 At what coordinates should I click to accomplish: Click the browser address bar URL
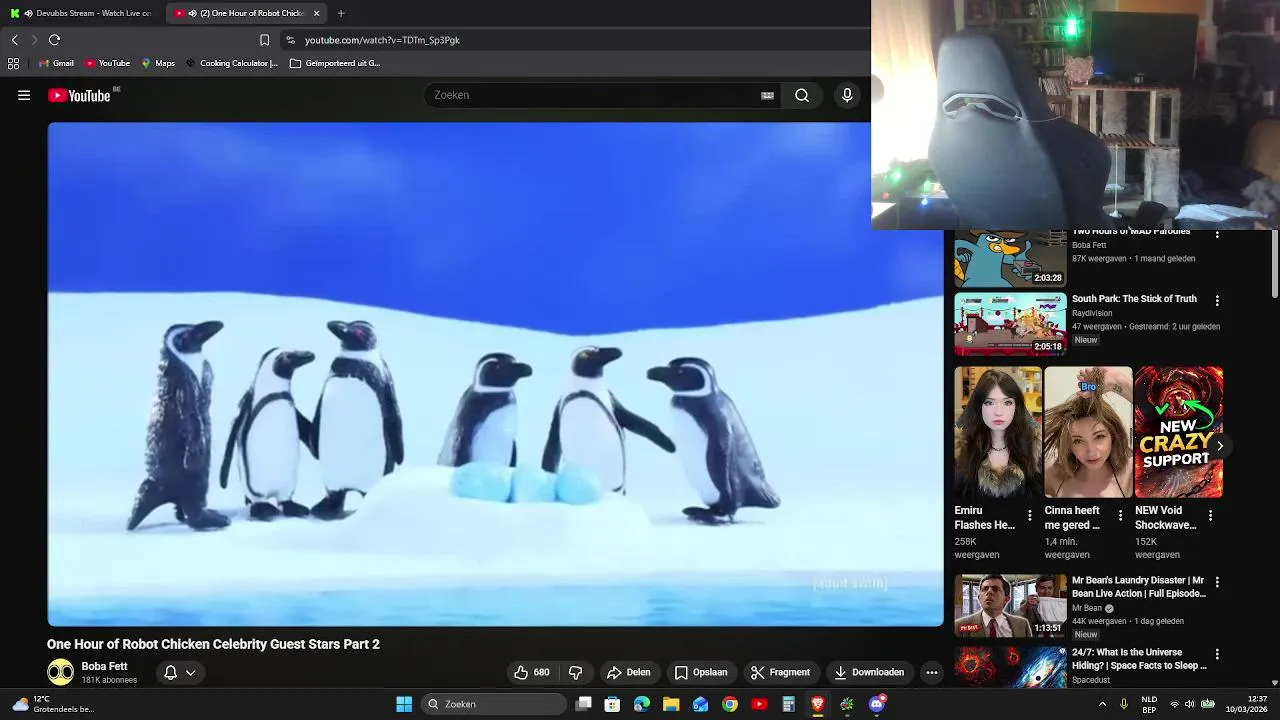coord(382,40)
